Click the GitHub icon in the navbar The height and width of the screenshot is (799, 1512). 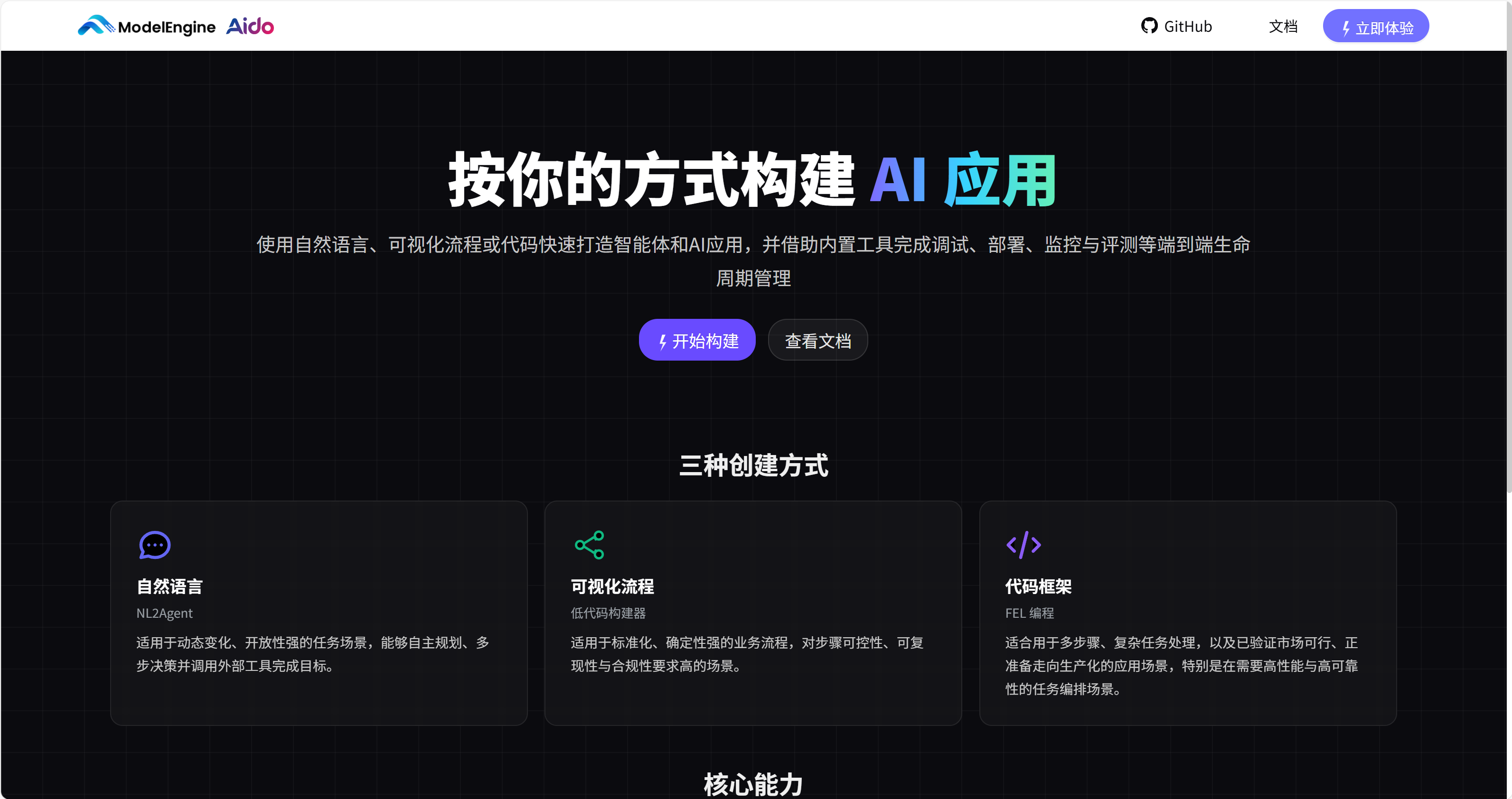tap(1149, 26)
